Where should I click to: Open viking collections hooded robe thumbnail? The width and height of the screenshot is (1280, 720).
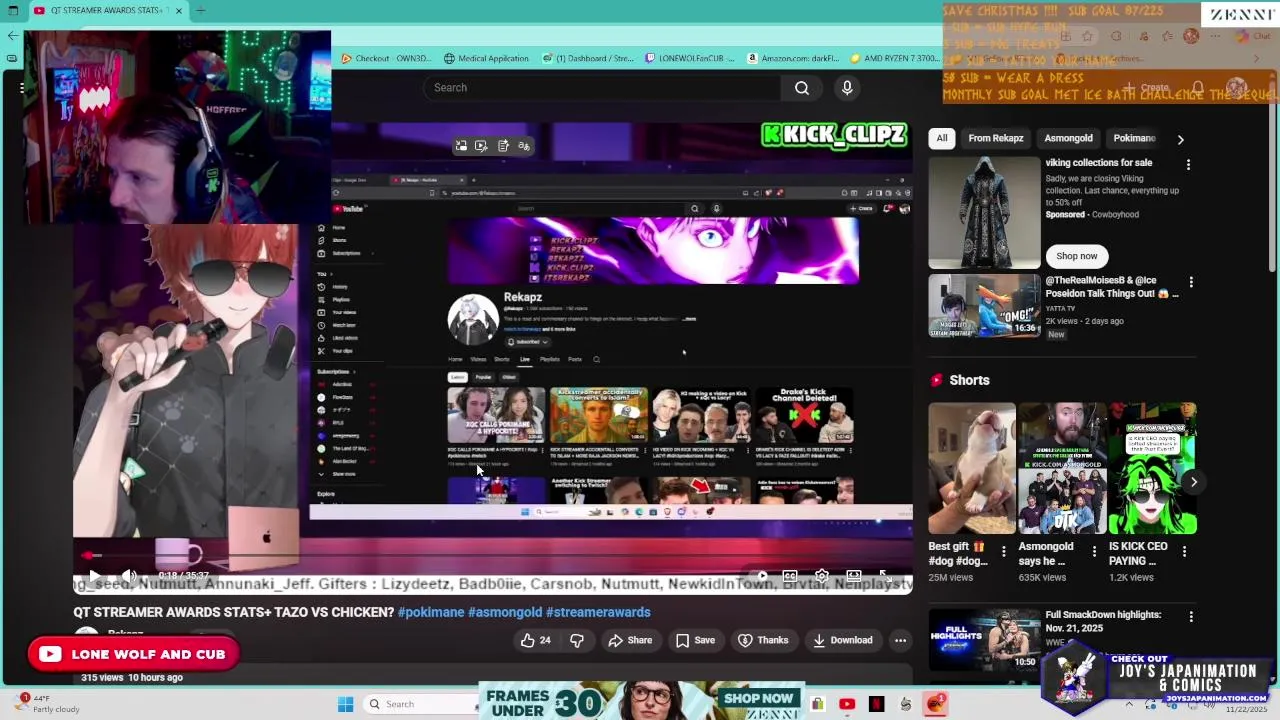tap(984, 212)
